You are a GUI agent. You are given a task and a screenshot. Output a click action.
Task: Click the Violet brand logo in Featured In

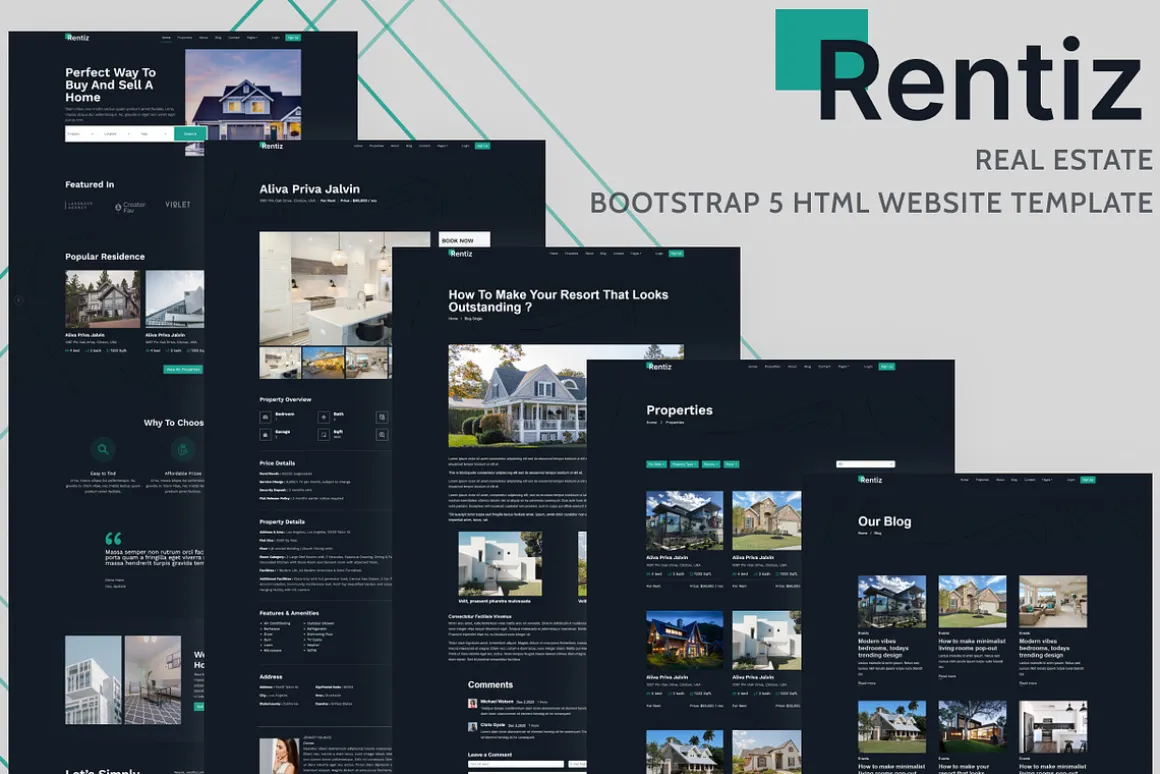coord(178,204)
